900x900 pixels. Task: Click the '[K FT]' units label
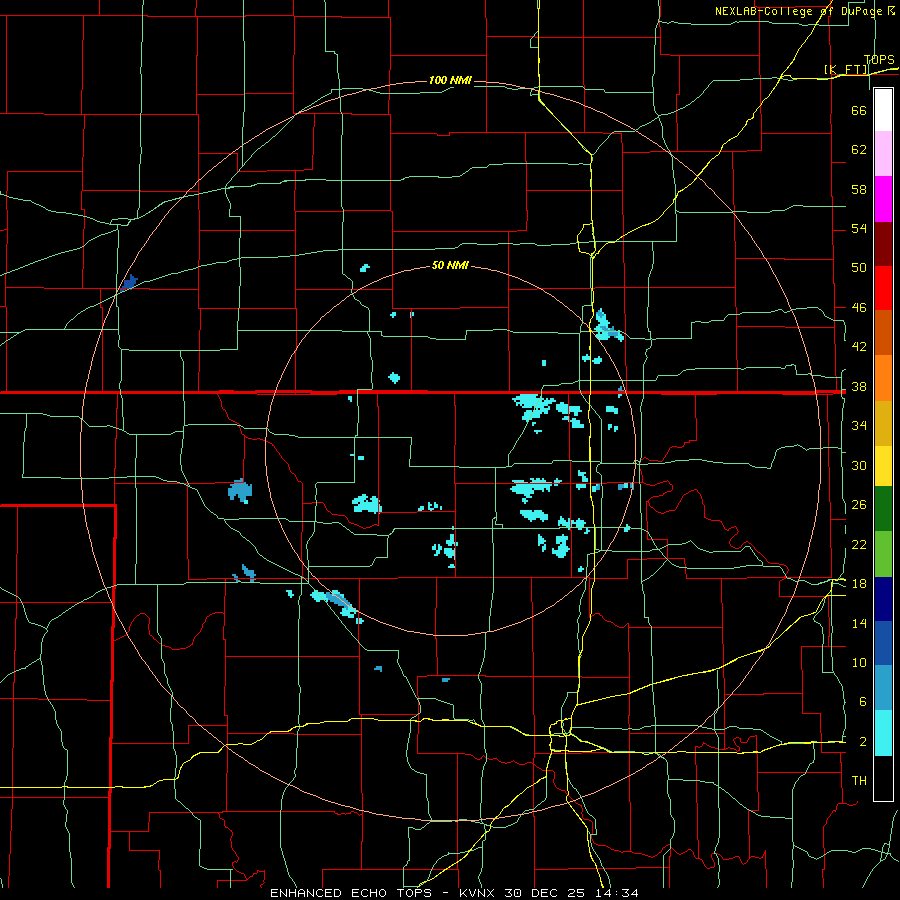(x=845, y=70)
